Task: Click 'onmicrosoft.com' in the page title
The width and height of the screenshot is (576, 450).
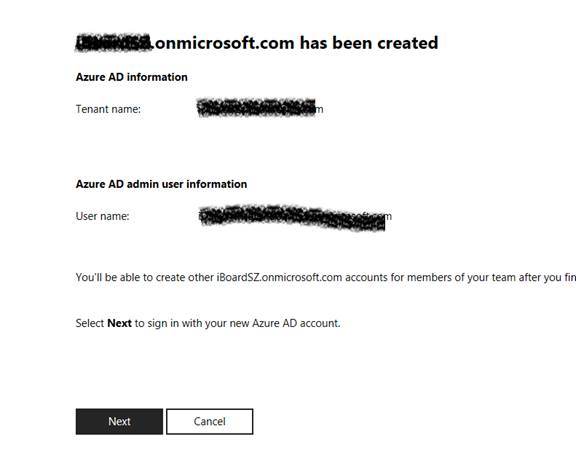Action: 225,43
